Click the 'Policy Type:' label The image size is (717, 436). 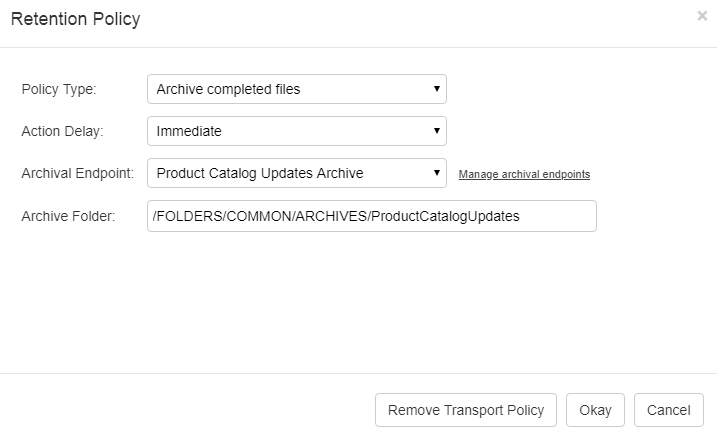(59, 89)
